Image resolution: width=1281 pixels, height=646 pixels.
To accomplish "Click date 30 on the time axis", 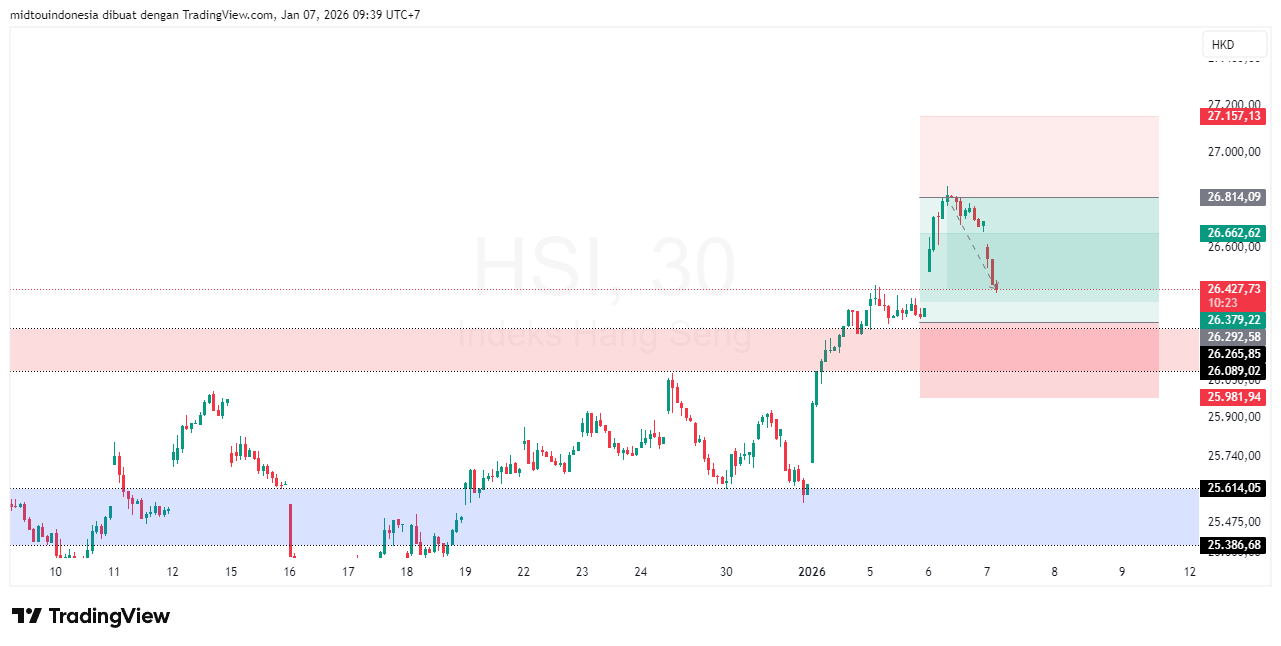I will point(726,572).
